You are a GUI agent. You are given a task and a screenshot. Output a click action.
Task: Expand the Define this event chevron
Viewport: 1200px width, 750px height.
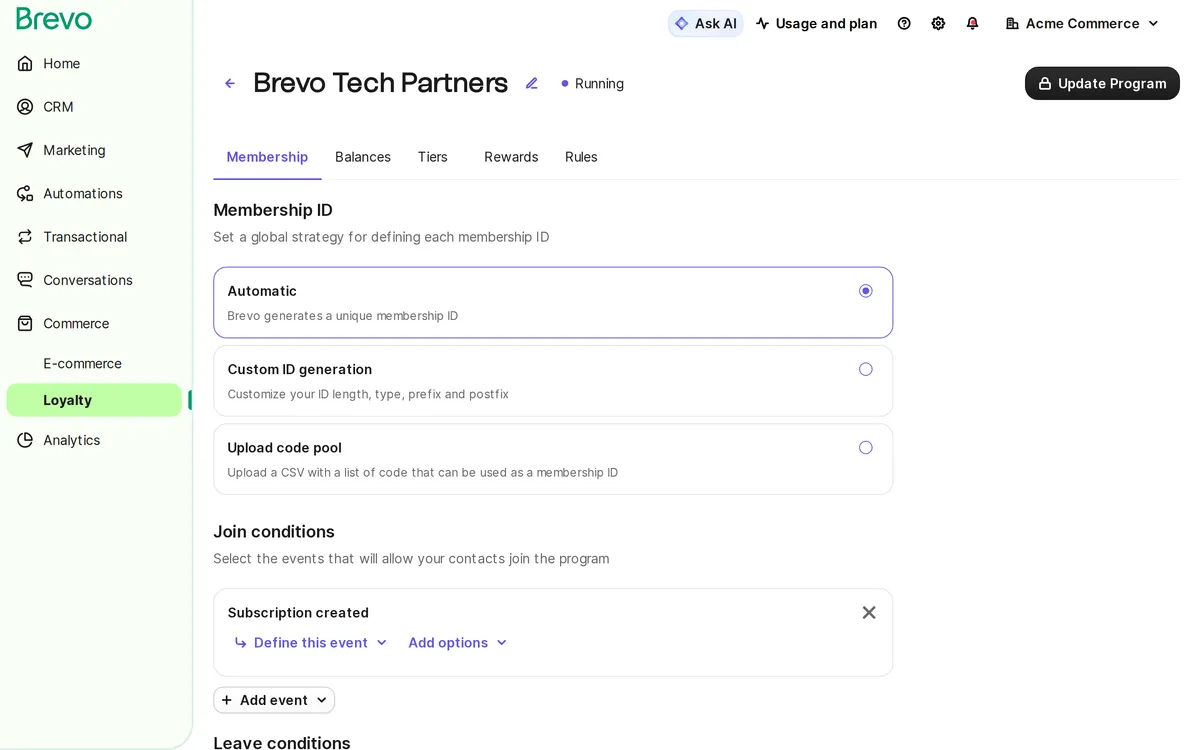click(x=381, y=643)
